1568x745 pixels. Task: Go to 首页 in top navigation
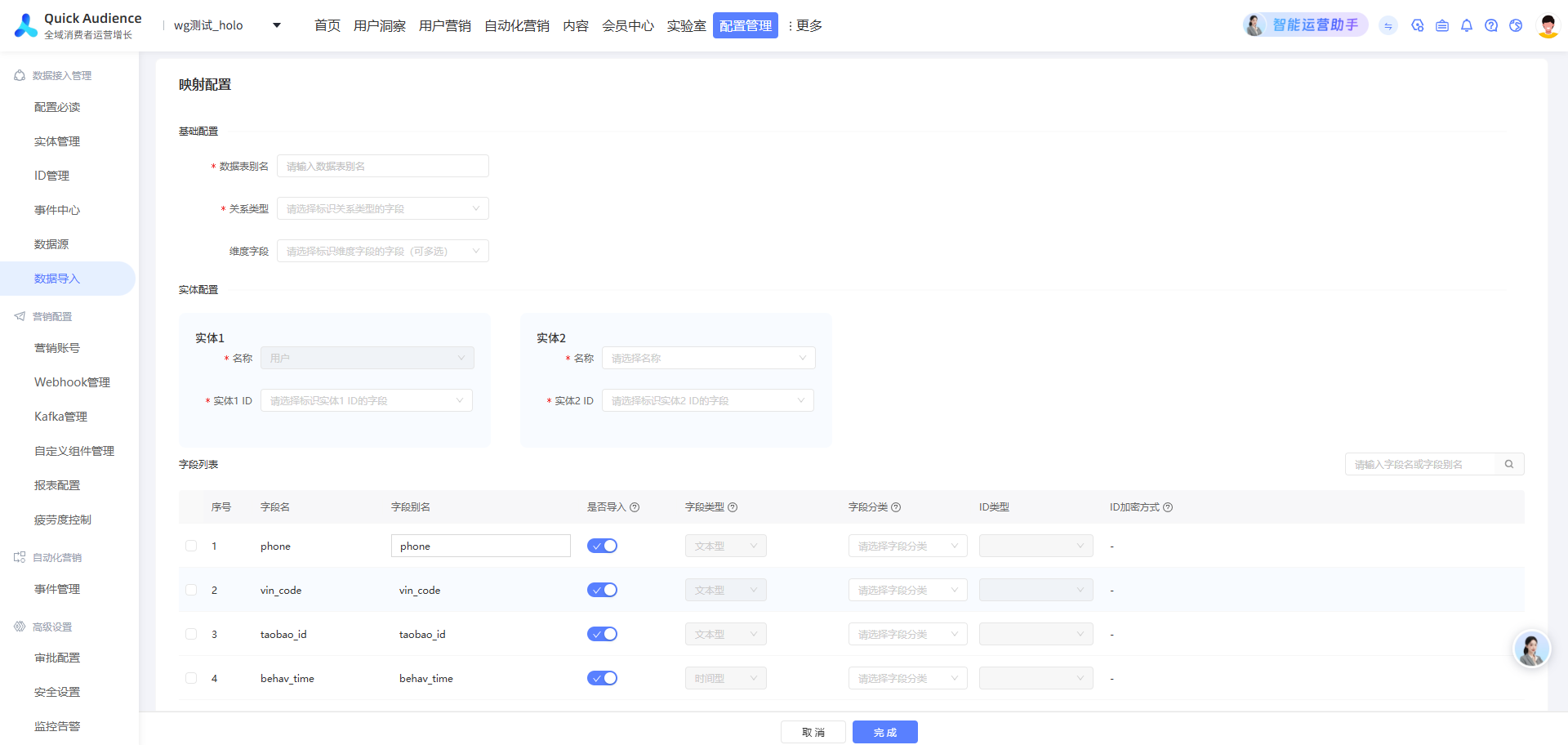tap(327, 25)
